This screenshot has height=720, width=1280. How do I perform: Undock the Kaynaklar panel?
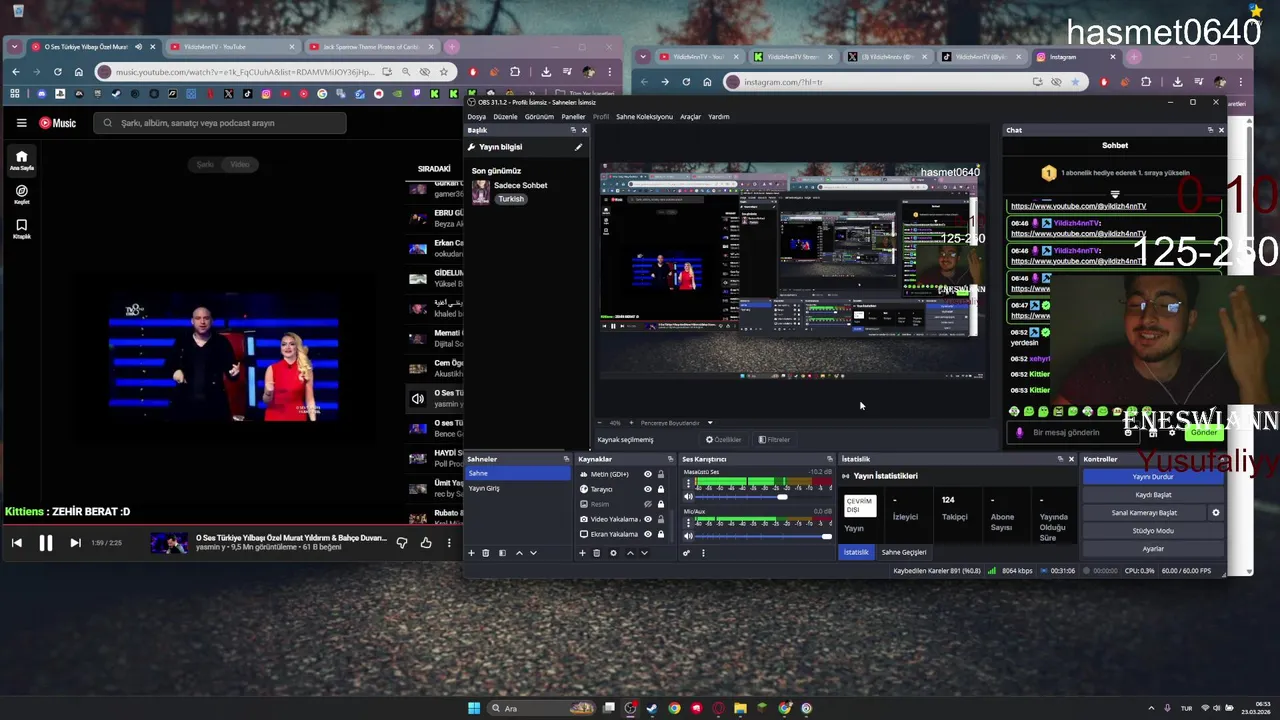[x=671, y=459]
